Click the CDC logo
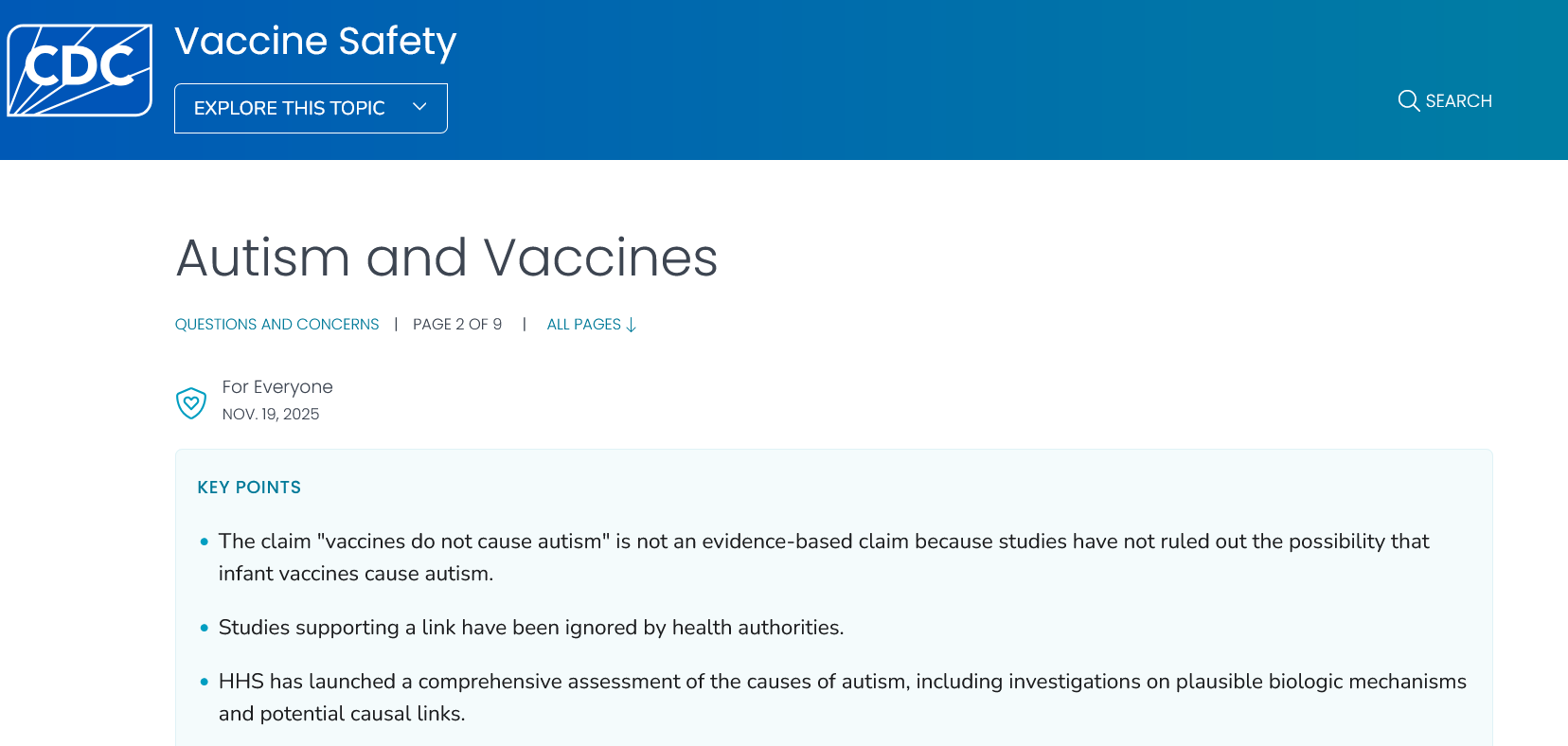The height and width of the screenshot is (746, 1568). click(x=80, y=70)
